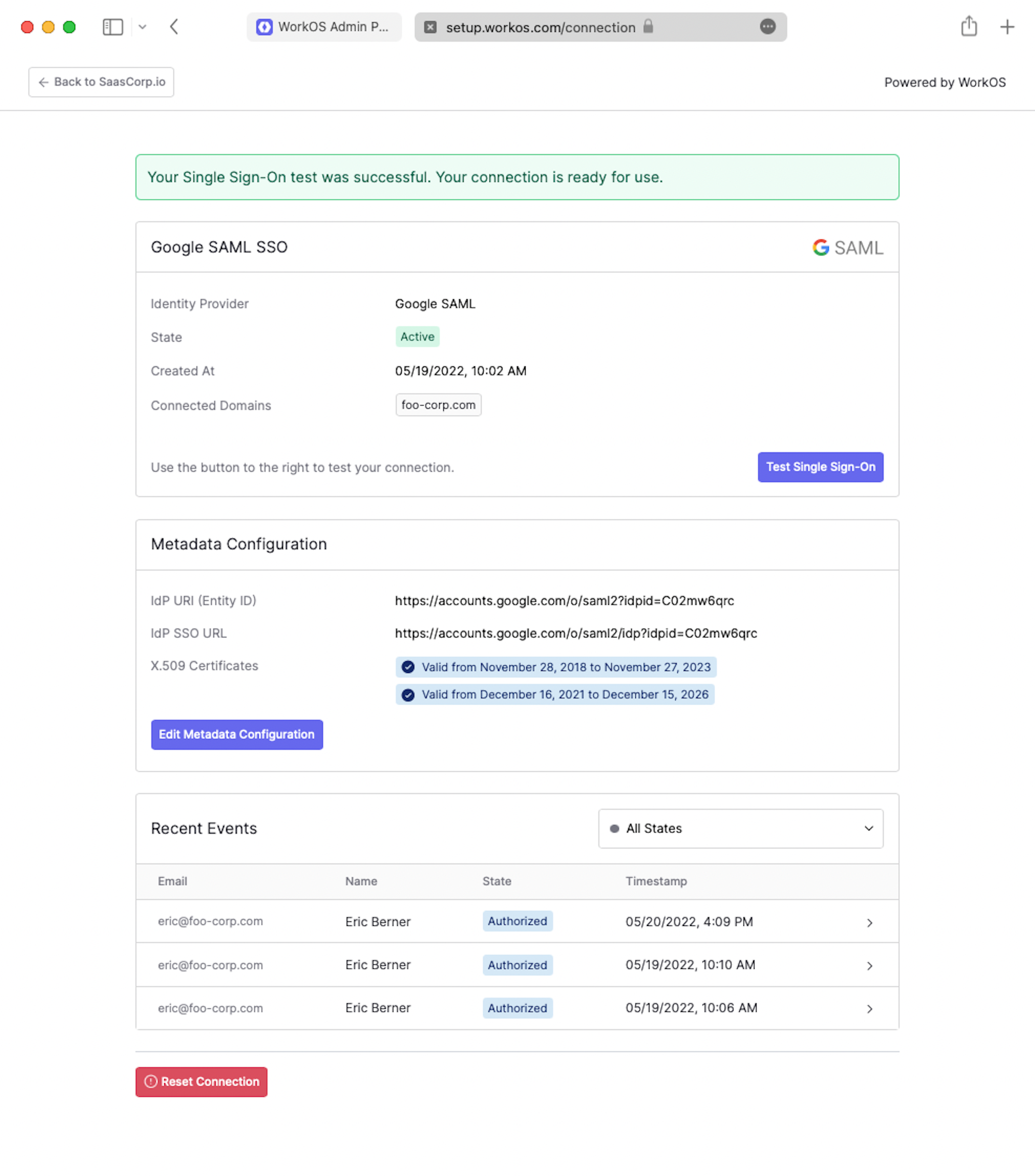The width and height of the screenshot is (1035, 1176).
Task: Switch to WorkOS Admin Portal tab
Action: [324, 27]
